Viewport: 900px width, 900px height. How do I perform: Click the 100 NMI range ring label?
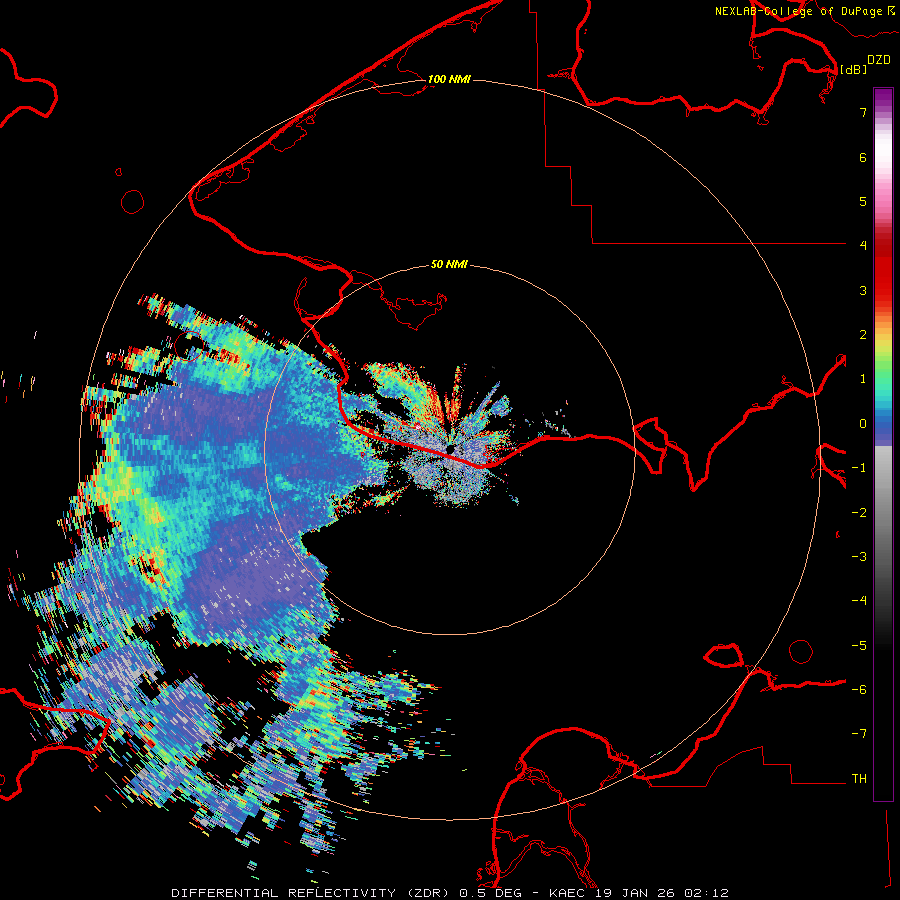coord(449,79)
